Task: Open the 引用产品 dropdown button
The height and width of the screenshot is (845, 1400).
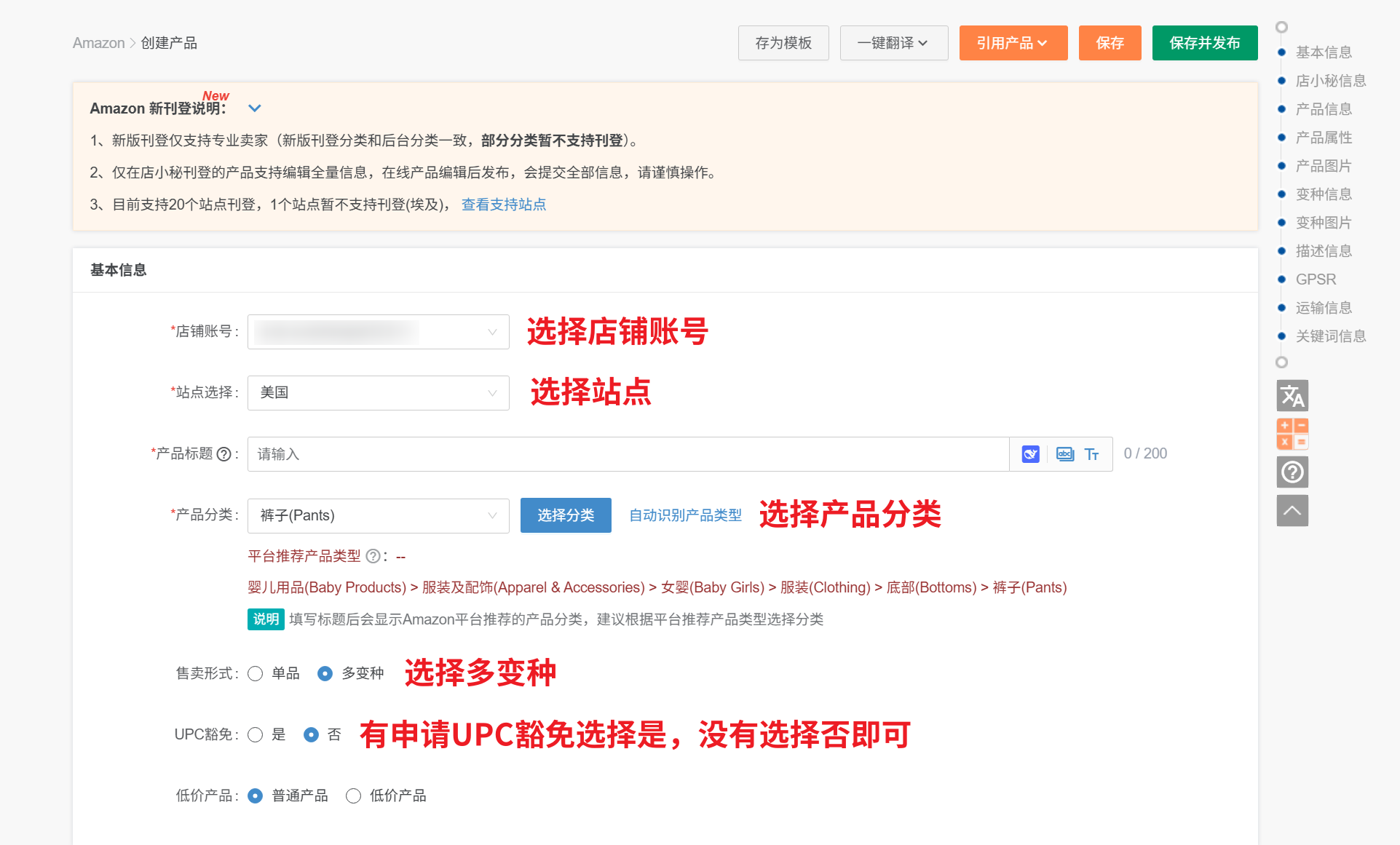Action: tap(1013, 43)
